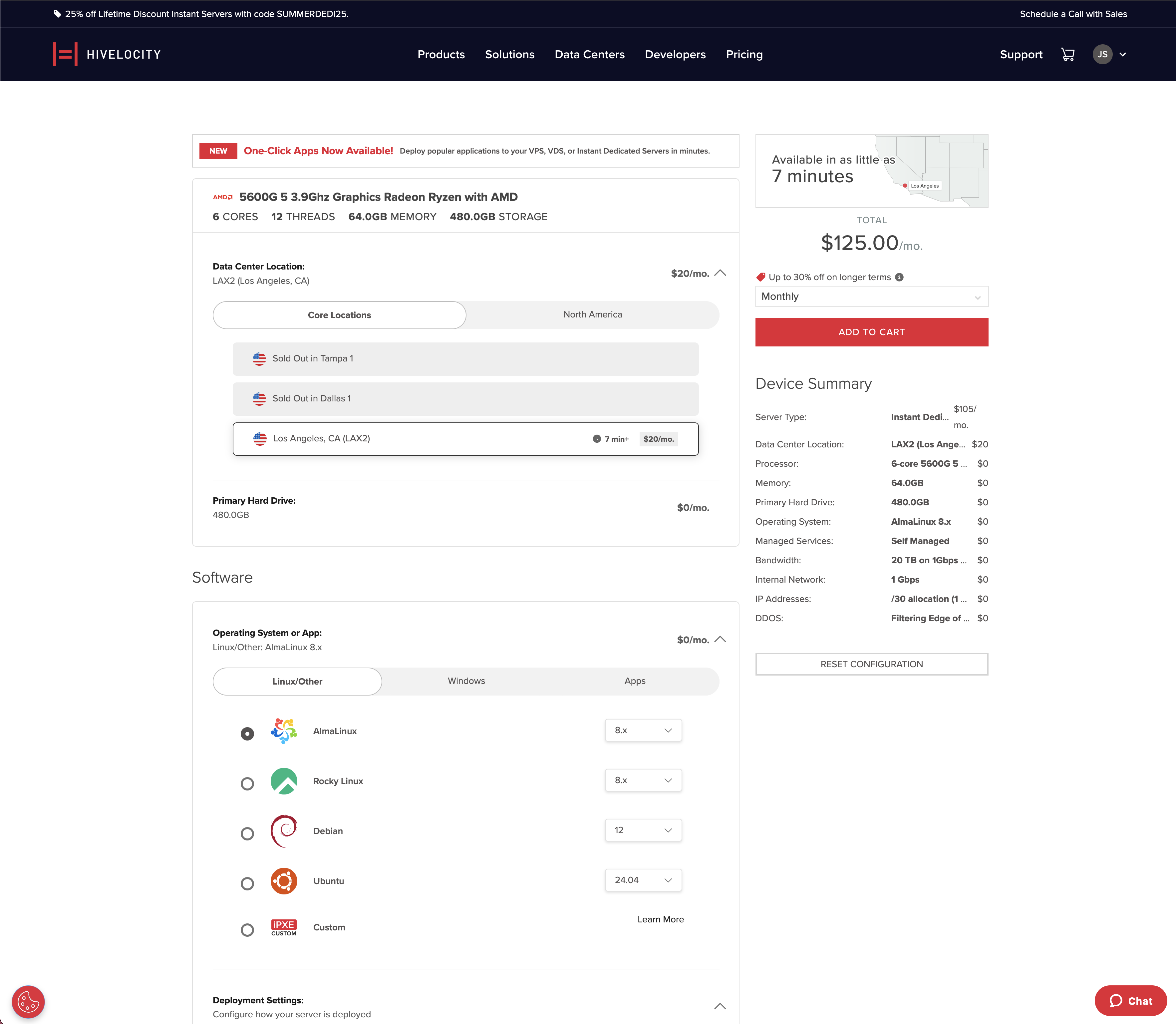Viewport: 1176px width, 1024px height.
Task: Select the AlmaLinux radio button
Action: tap(247, 734)
